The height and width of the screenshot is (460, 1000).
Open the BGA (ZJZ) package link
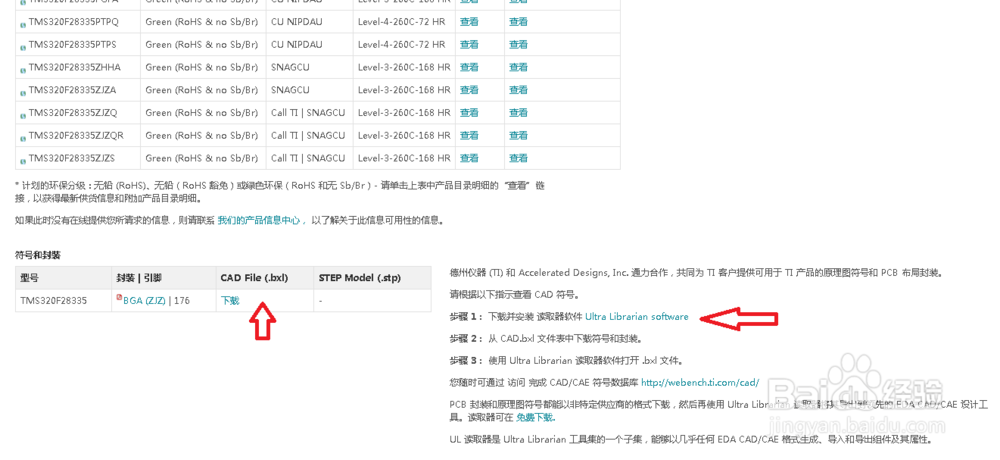coord(145,300)
